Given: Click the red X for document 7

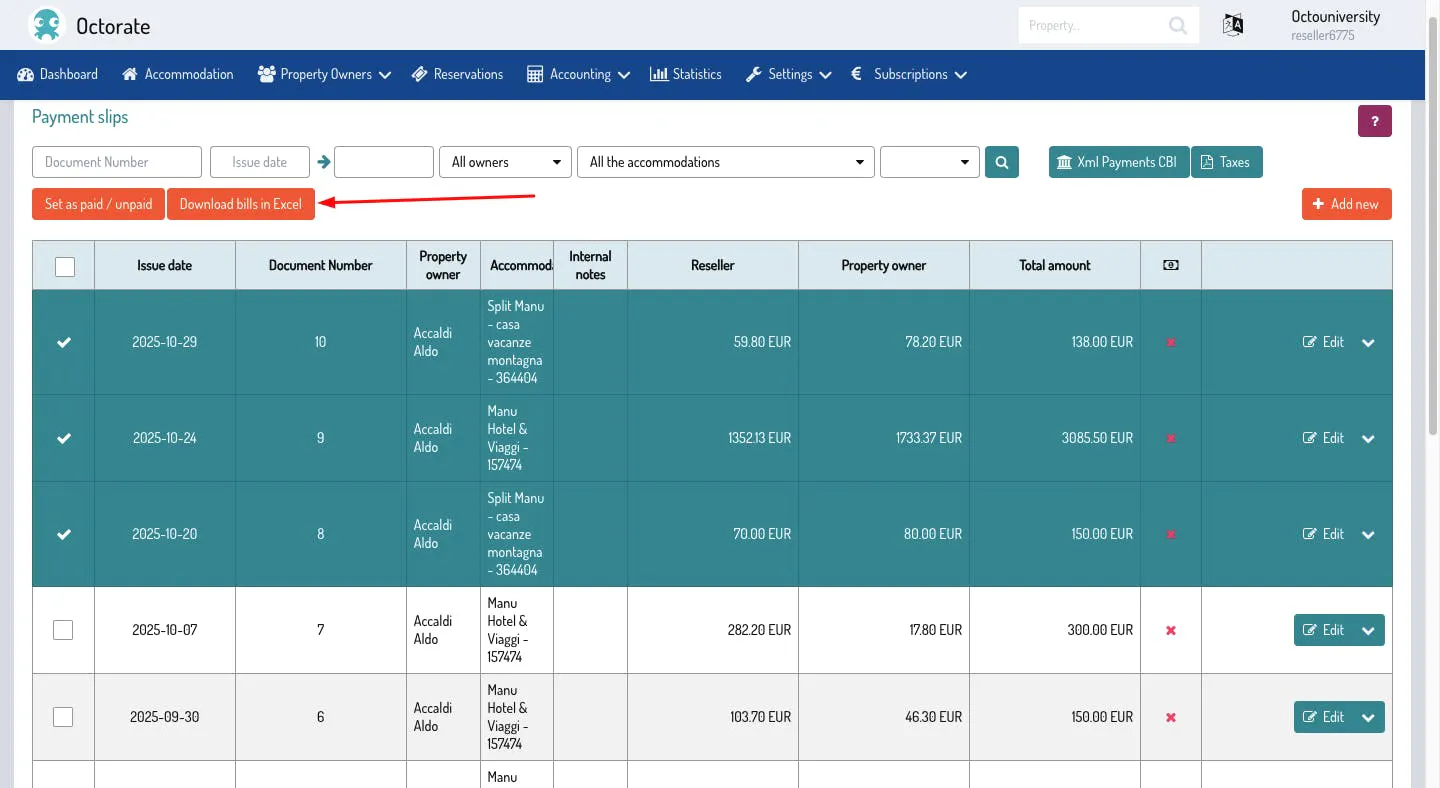Looking at the screenshot, I should pos(1170,630).
